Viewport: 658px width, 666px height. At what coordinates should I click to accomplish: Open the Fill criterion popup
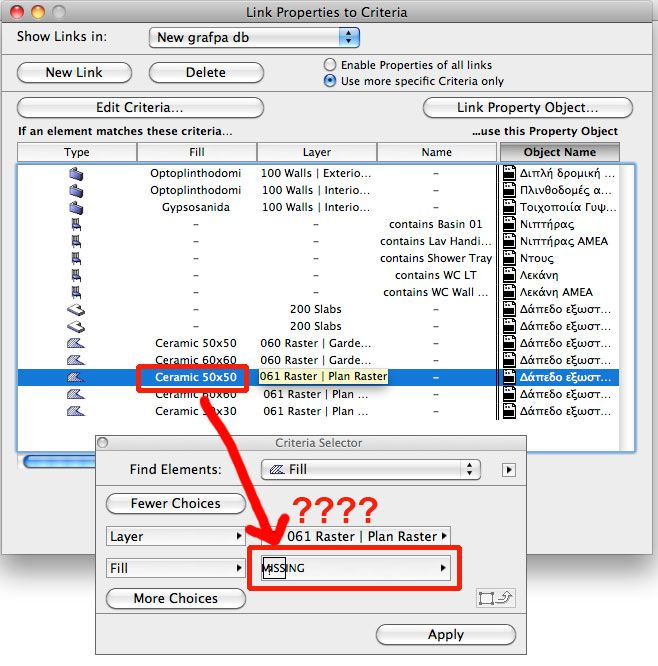tap(175, 568)
